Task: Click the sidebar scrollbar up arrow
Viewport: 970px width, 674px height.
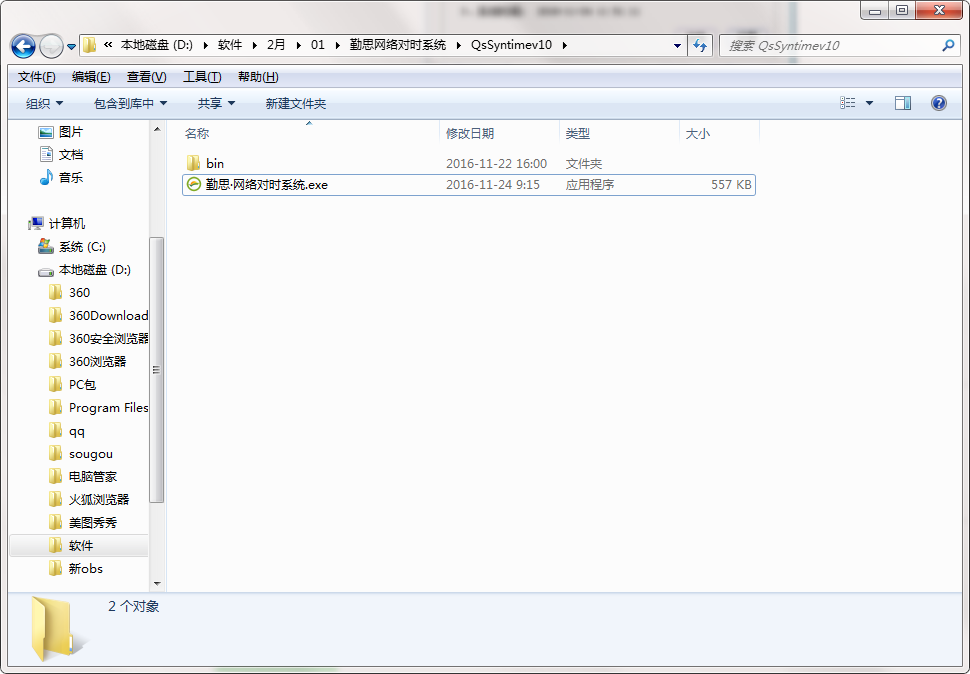Action: pyautogui.click(x=157, y=129)
